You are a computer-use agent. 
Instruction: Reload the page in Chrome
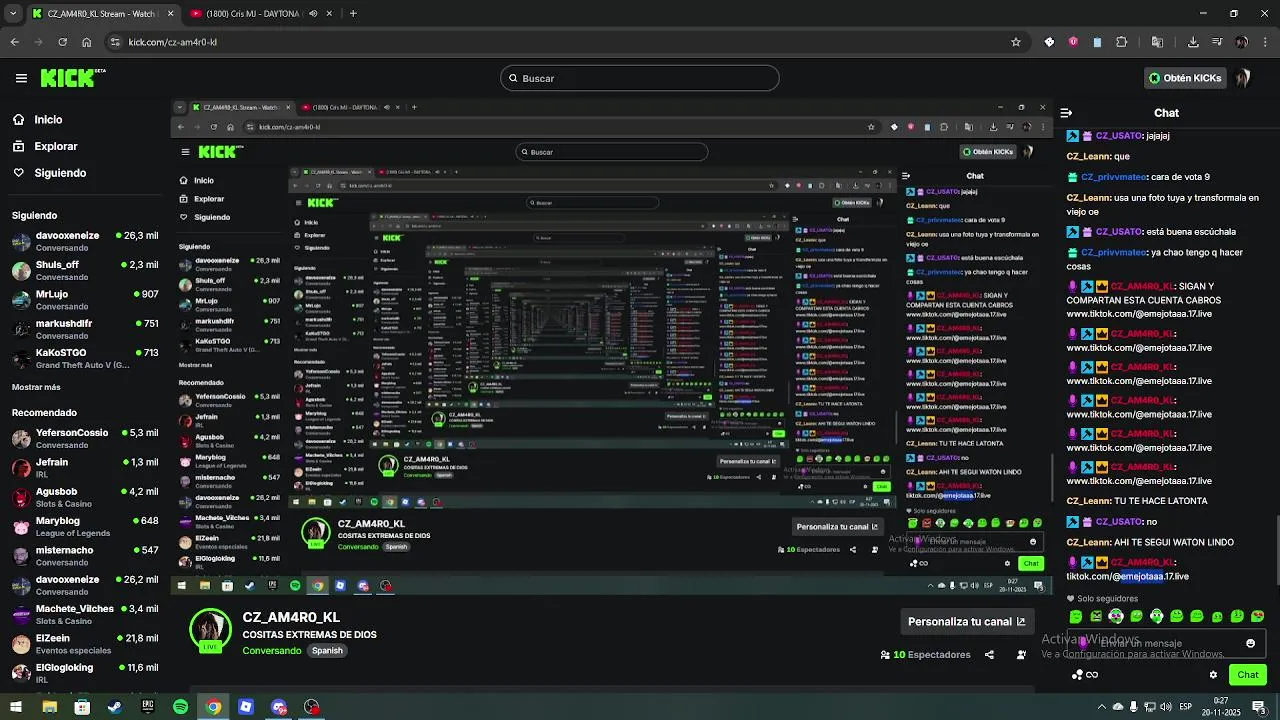62,42
